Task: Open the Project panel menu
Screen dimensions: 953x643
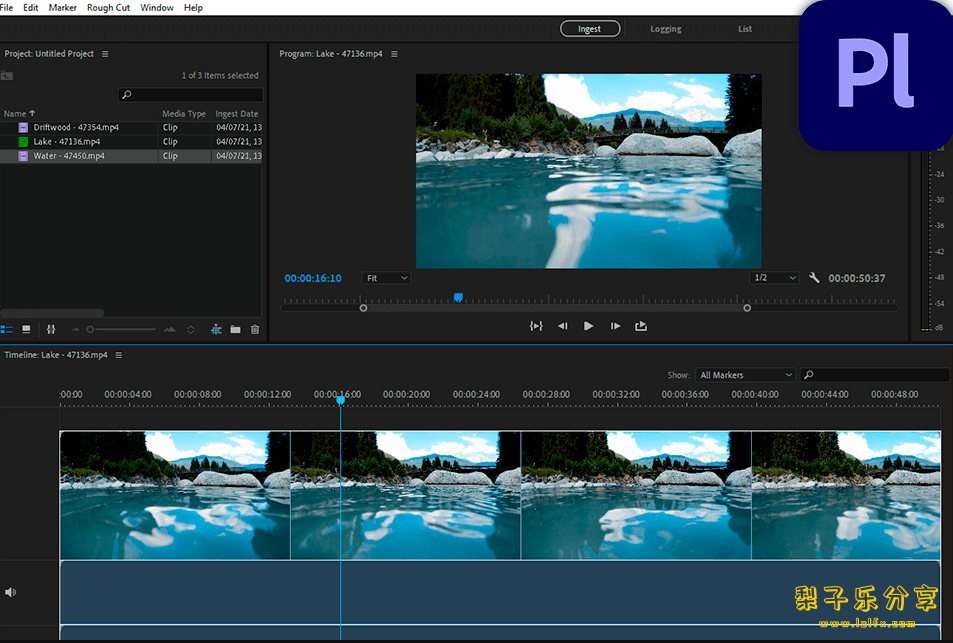Action: tap(105, 54)
